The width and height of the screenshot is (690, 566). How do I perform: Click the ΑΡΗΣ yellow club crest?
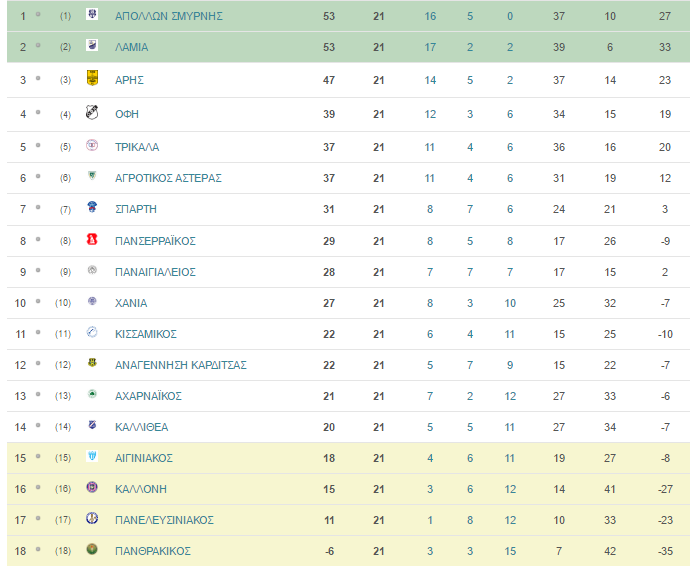coord(92,78)
